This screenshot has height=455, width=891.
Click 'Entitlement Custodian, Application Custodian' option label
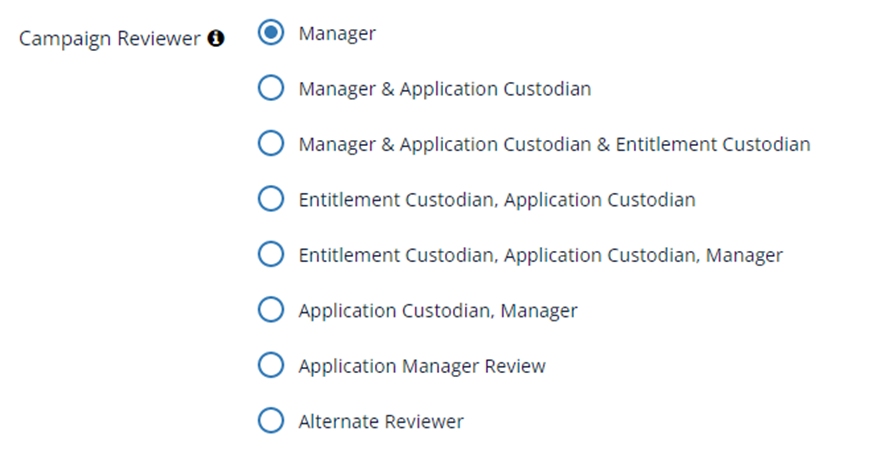497,200
